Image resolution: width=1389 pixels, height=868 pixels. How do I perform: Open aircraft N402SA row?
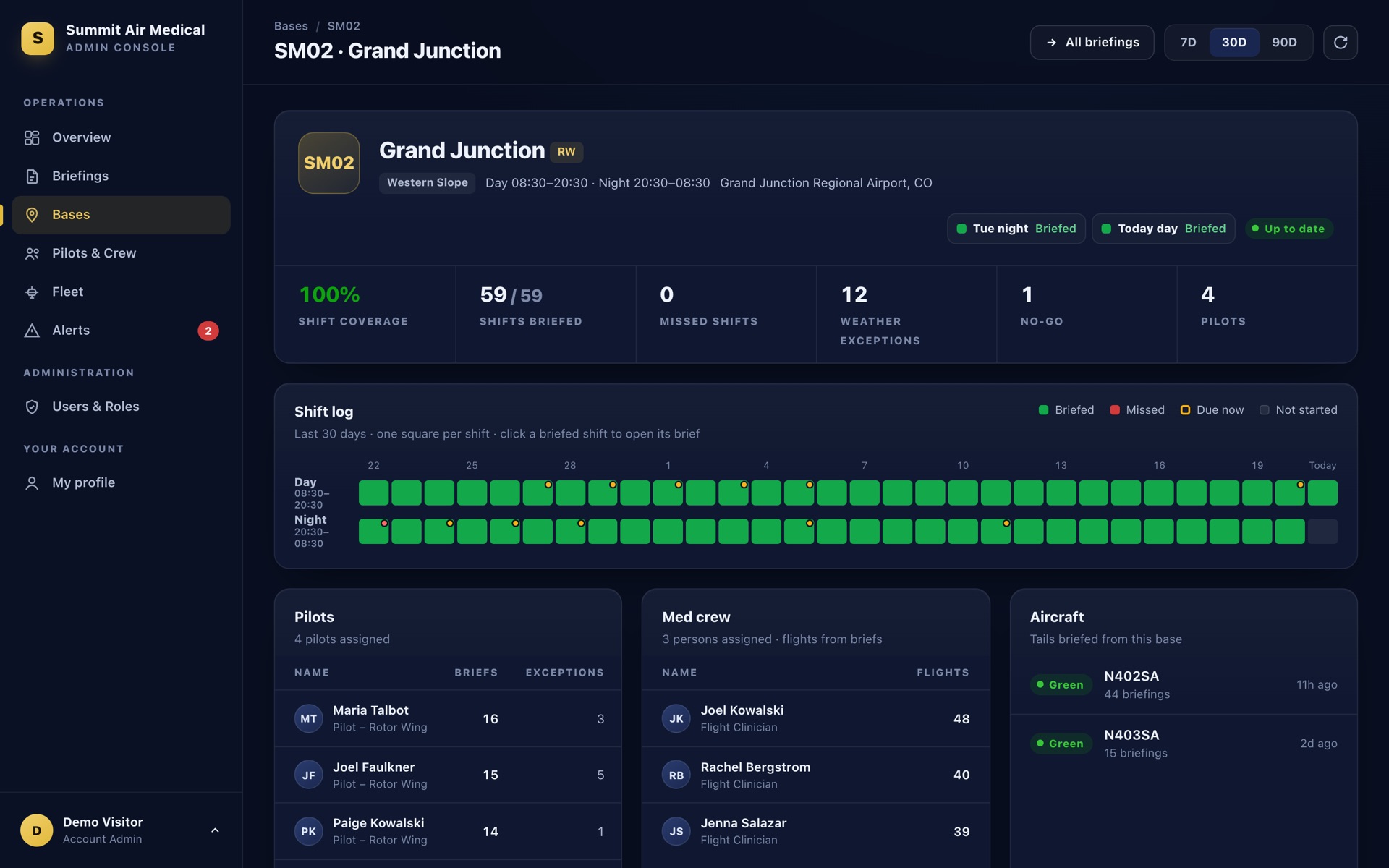coord(1184,685)
